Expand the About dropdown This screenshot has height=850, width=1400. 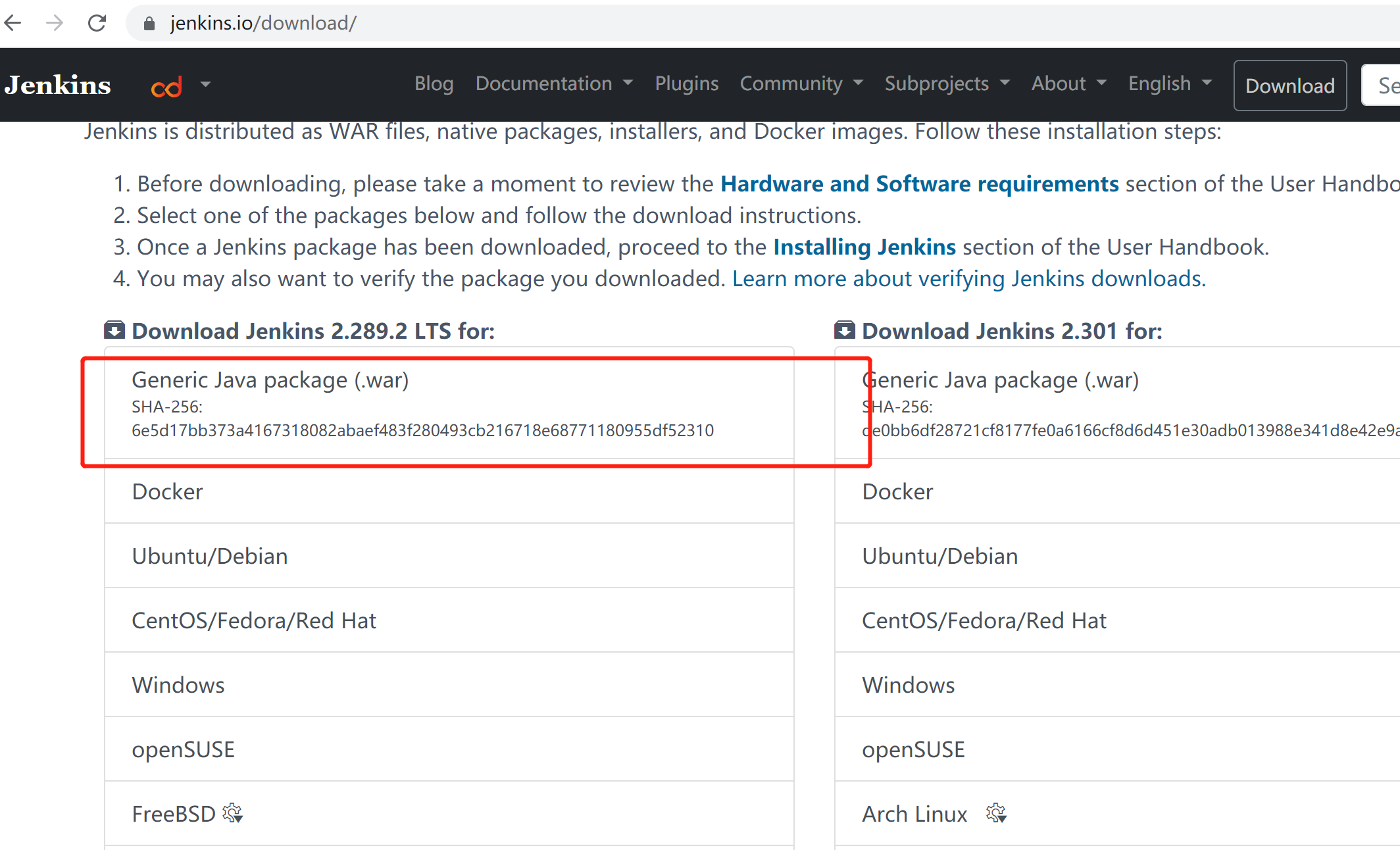[x=1070, y=84]
